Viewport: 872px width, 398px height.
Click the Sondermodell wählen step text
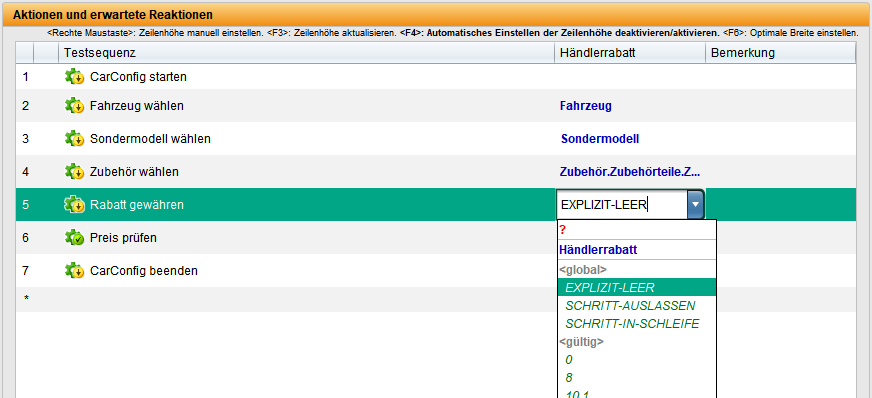pos(150,138)
